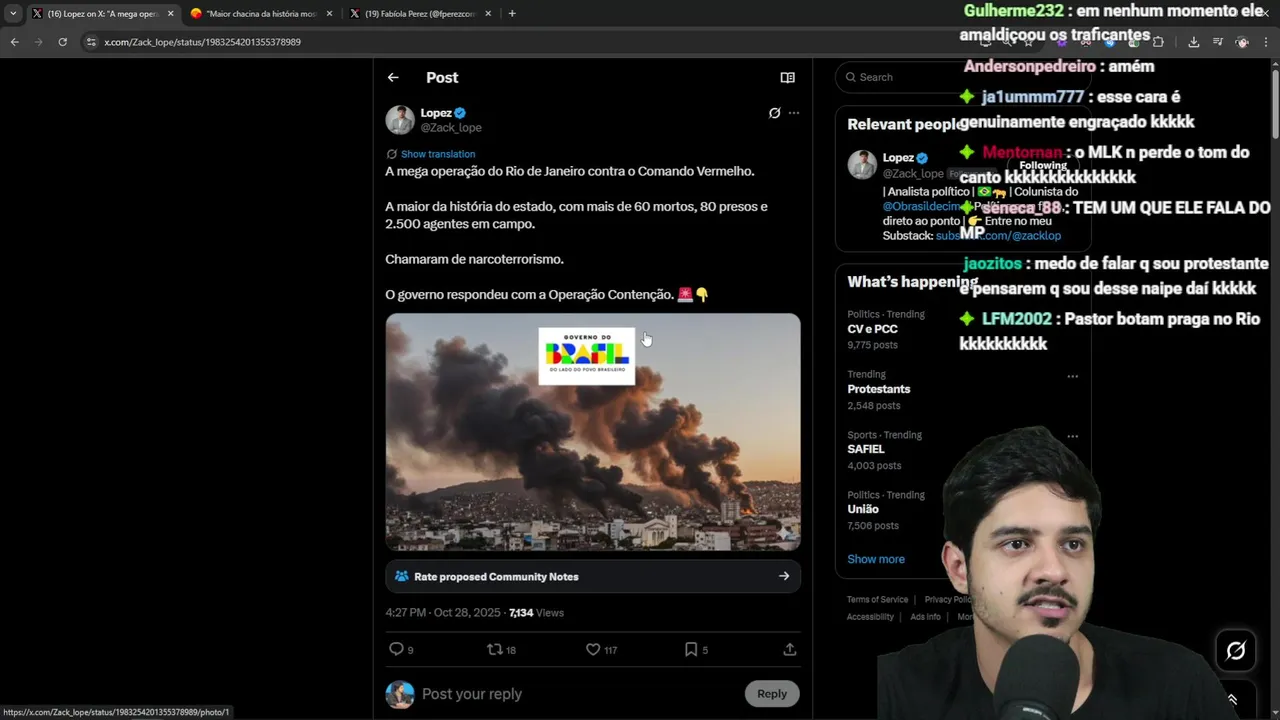The height and width of the screenshot is (720, 1280).
Task: Close the Fabíola Perez tab
Action: [x=488, y=13]
